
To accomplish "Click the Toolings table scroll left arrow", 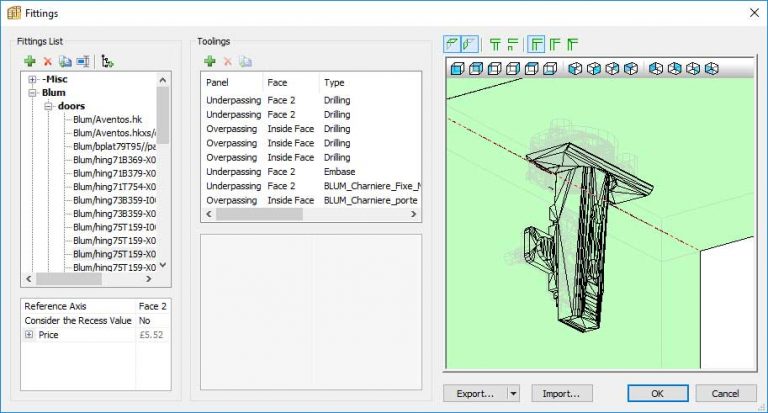I will [x=209, y=214].
